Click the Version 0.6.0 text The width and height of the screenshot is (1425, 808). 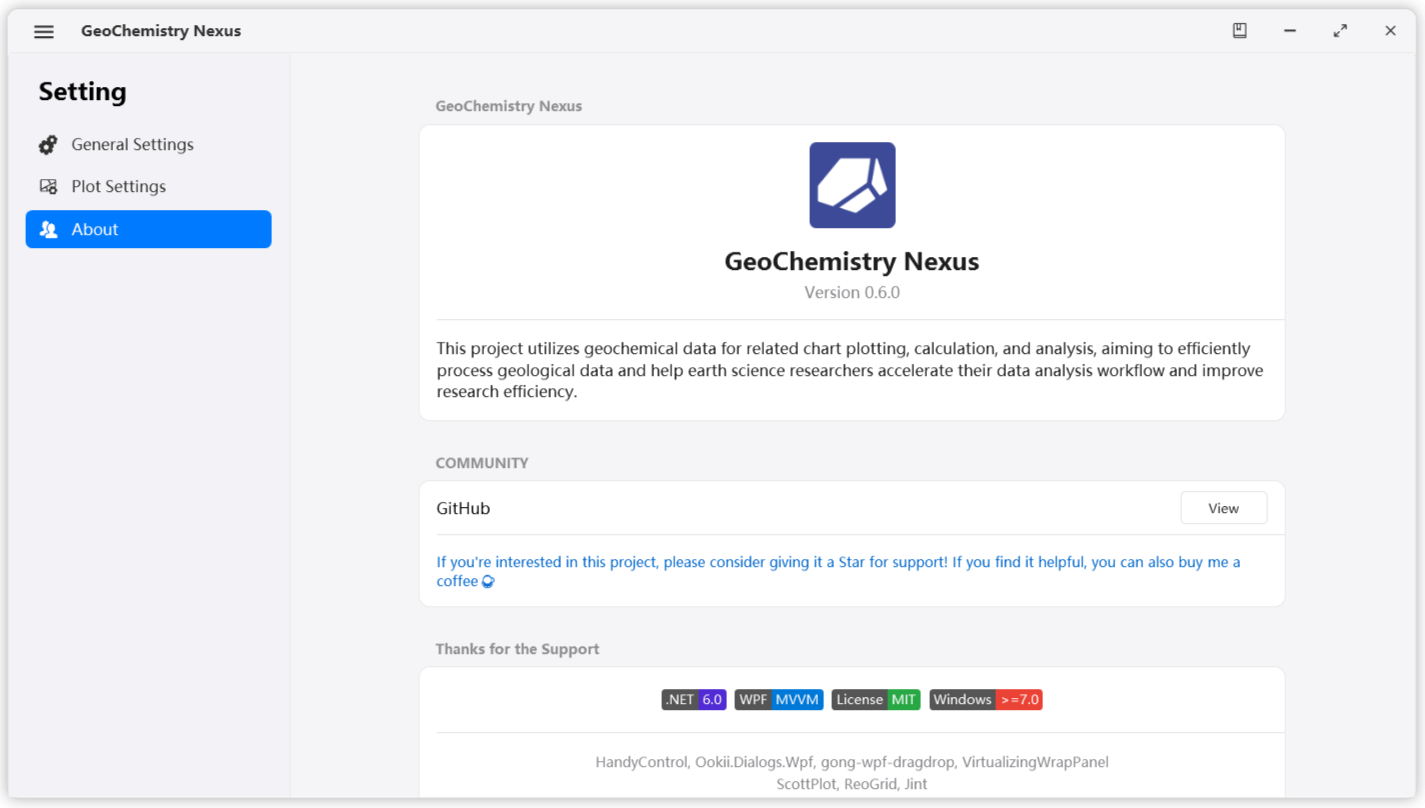tap(852, 292)
